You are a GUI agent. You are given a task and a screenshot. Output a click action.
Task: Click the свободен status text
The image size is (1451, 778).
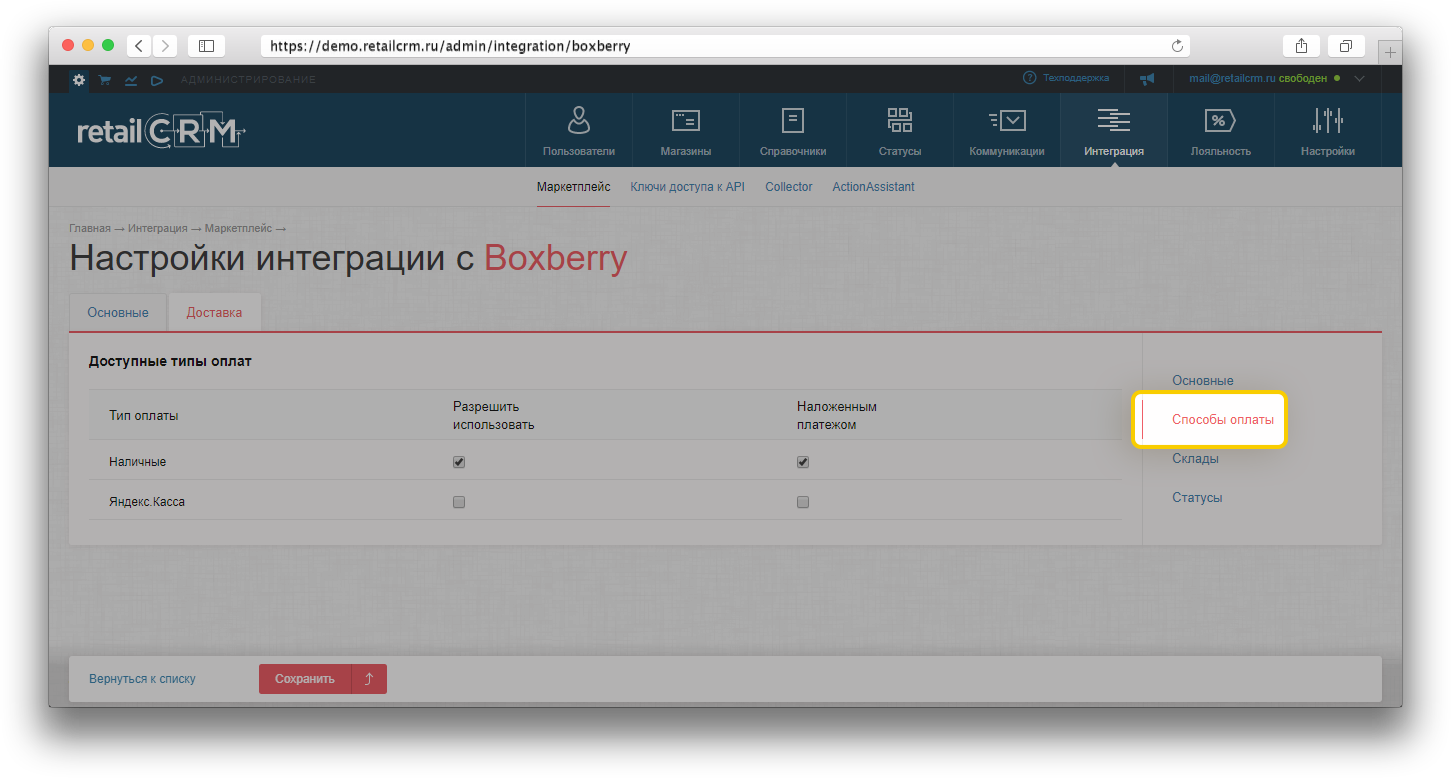click(x=1303, y=78)
